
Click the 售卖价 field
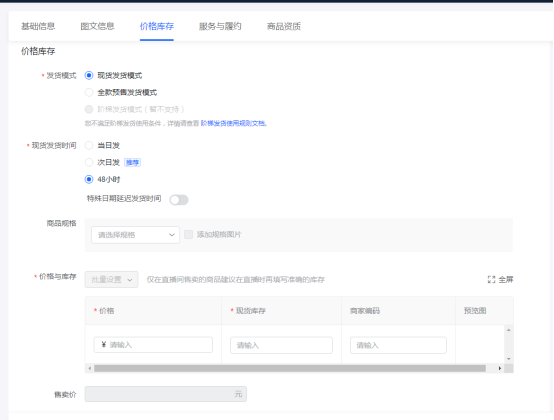(166, 394)
